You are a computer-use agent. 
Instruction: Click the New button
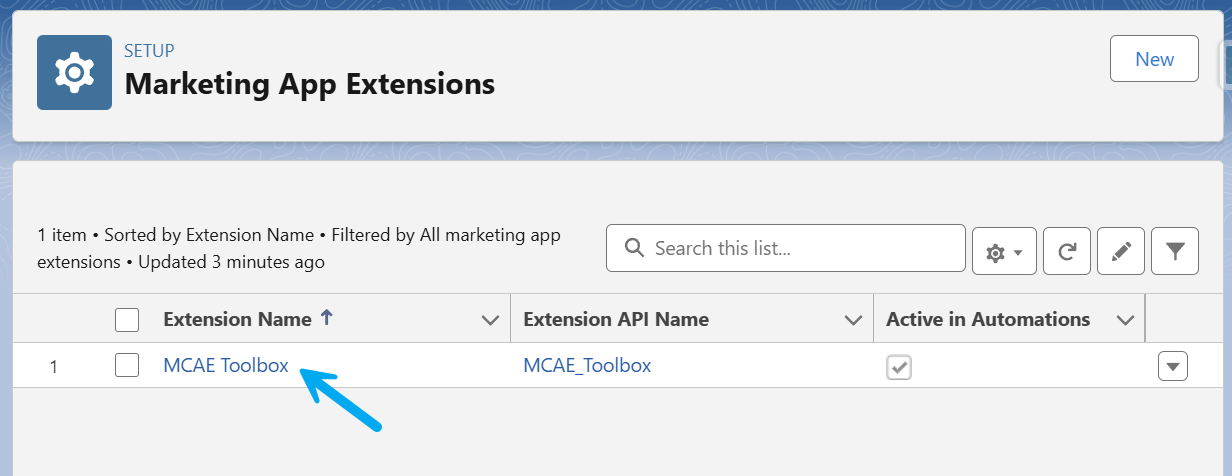pos(1154,59)
